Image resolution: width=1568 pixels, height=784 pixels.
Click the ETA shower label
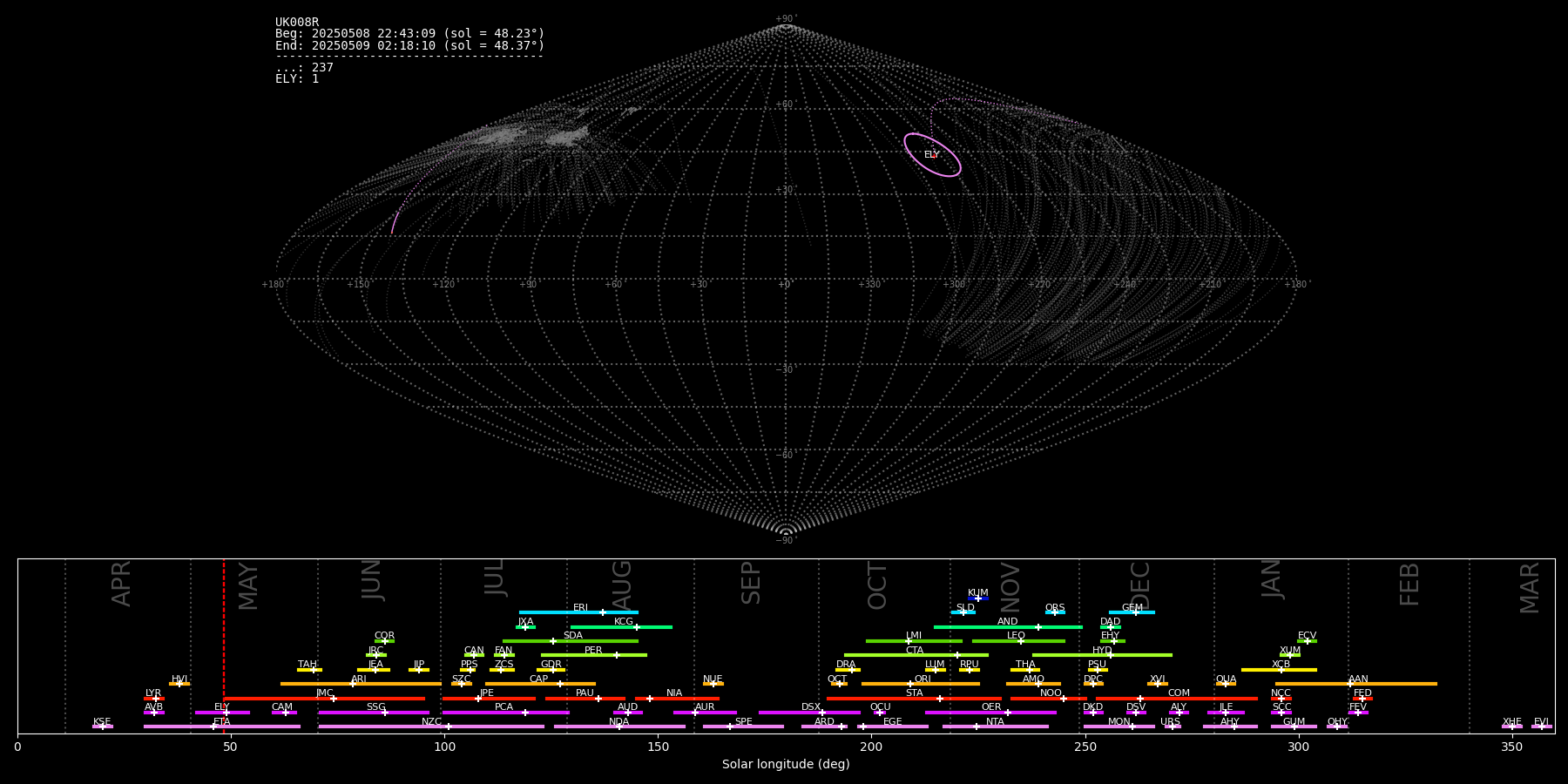(x=222, y=722)
